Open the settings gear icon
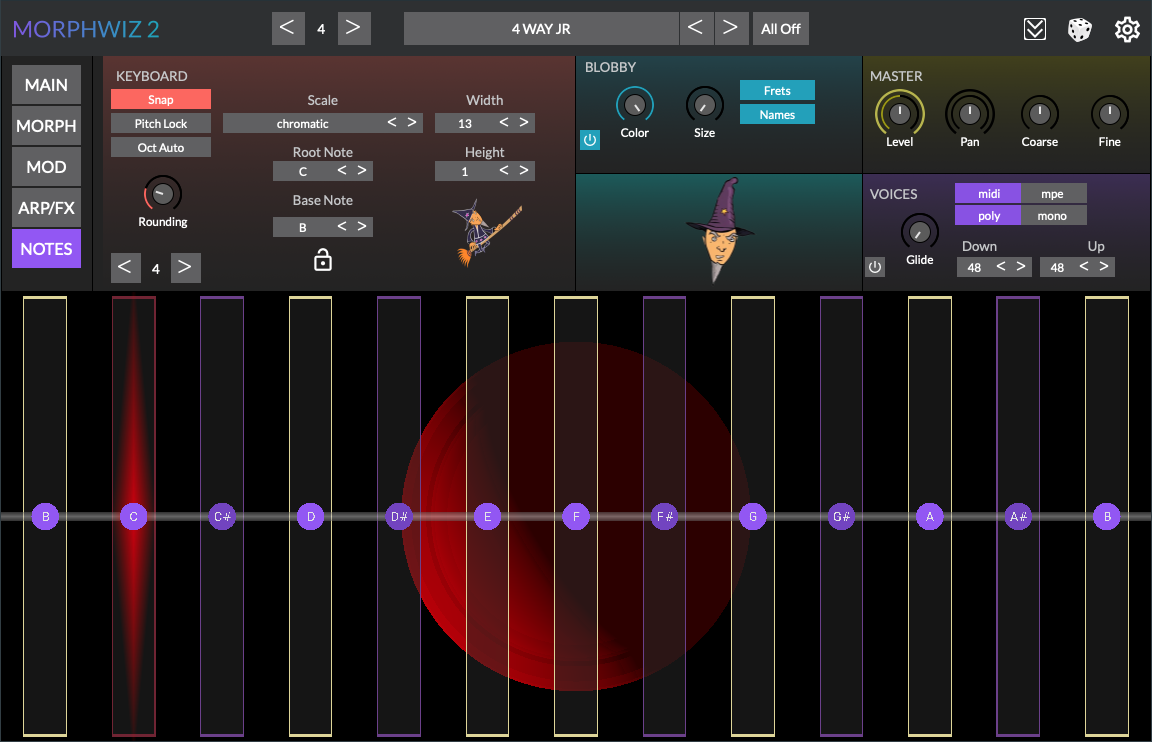This screenshot has height=742, width=1152. click(1127, 29)
